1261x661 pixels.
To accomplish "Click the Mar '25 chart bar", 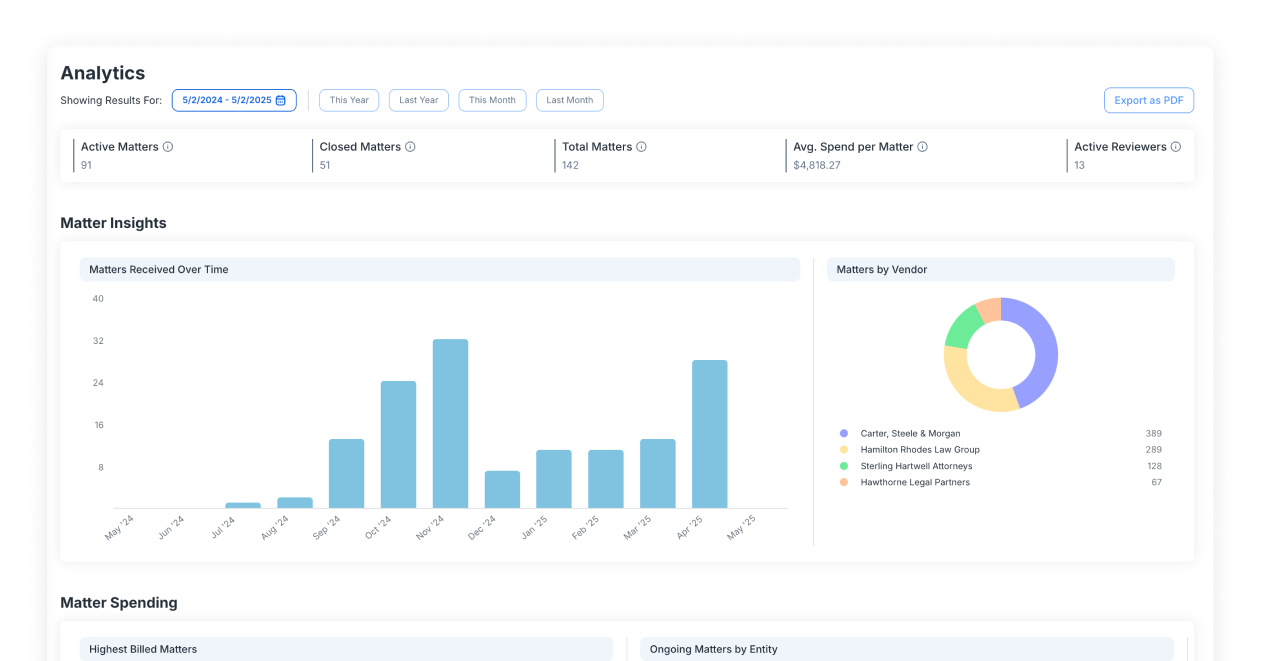I will click(x=658, y=474).
